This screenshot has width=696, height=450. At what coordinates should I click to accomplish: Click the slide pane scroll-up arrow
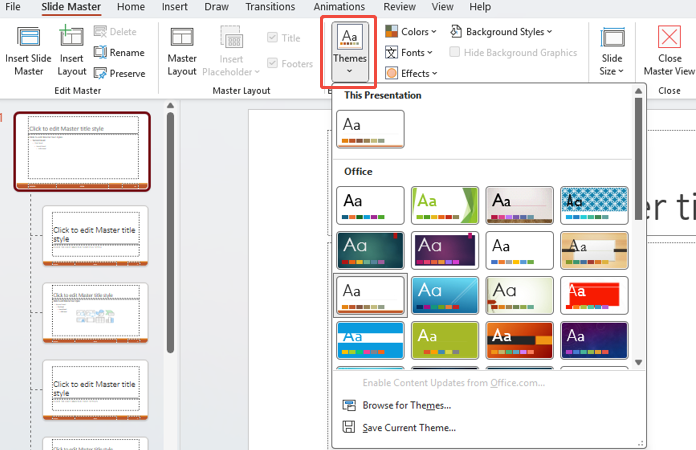170,106
